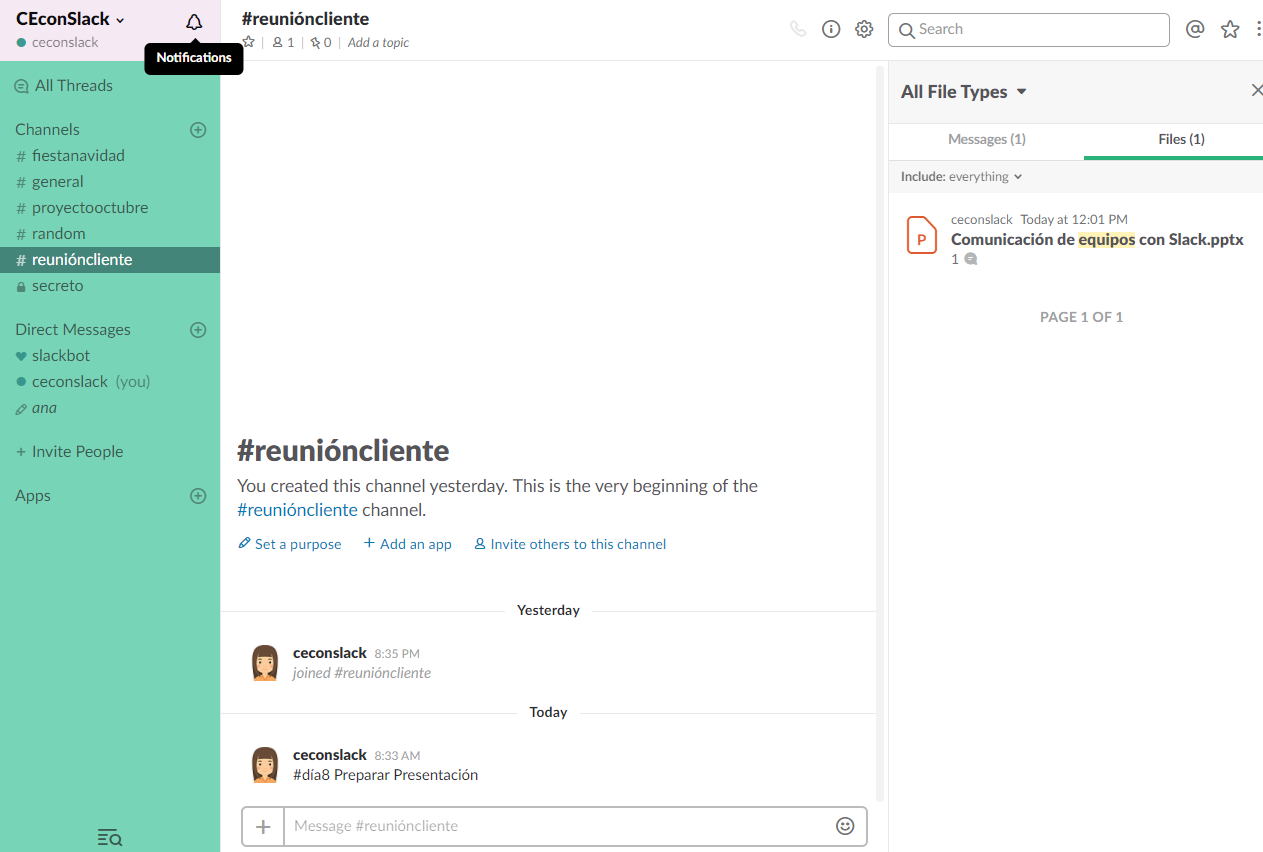Click the Channels section header
This screenshot has width=1263, height=852.
click(x=47, y=129)
